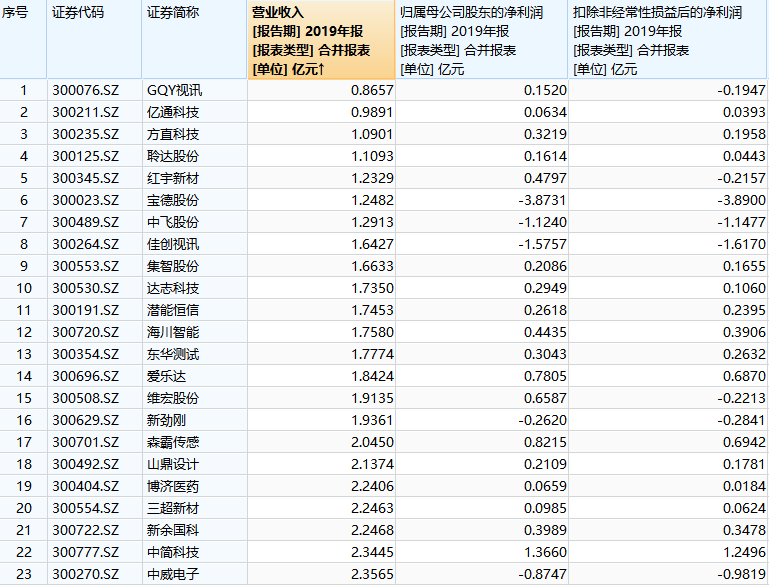This screenshot has height=585, width=769.
Task: Select stock code 300701.SZ
Action: click(86, 442)
